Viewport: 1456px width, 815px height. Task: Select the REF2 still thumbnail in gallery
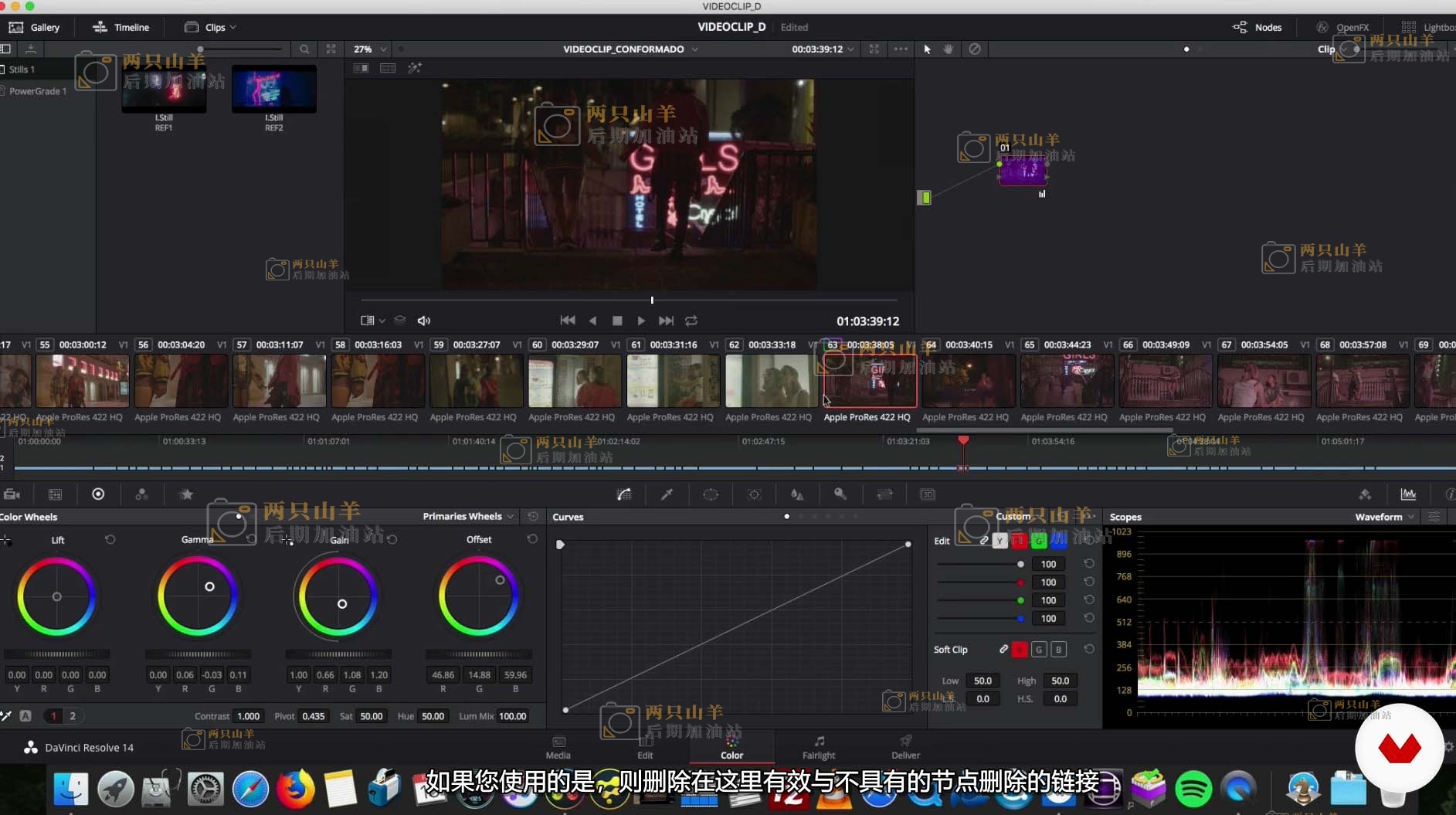click(x=274, y=89)
